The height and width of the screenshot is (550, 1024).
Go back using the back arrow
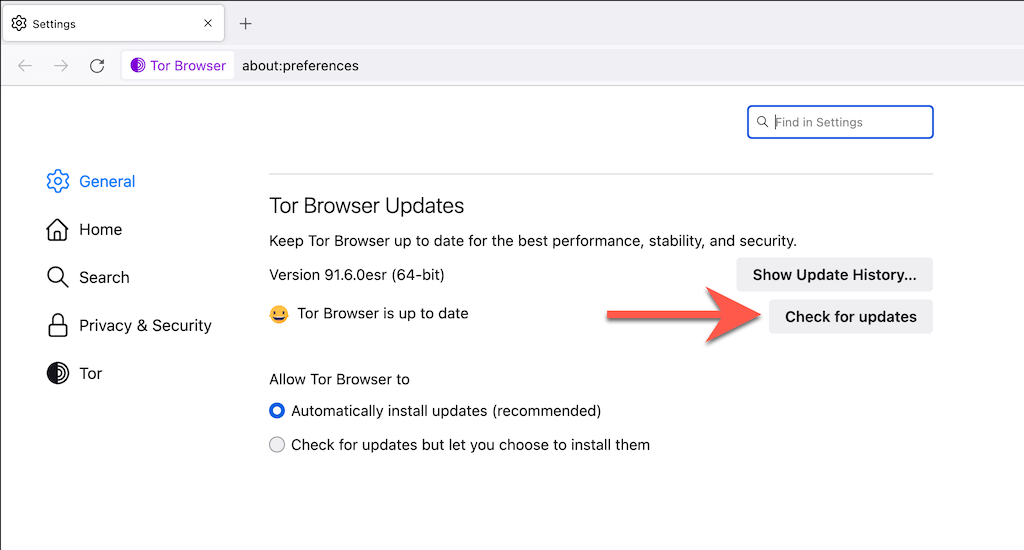click(25, 66)
